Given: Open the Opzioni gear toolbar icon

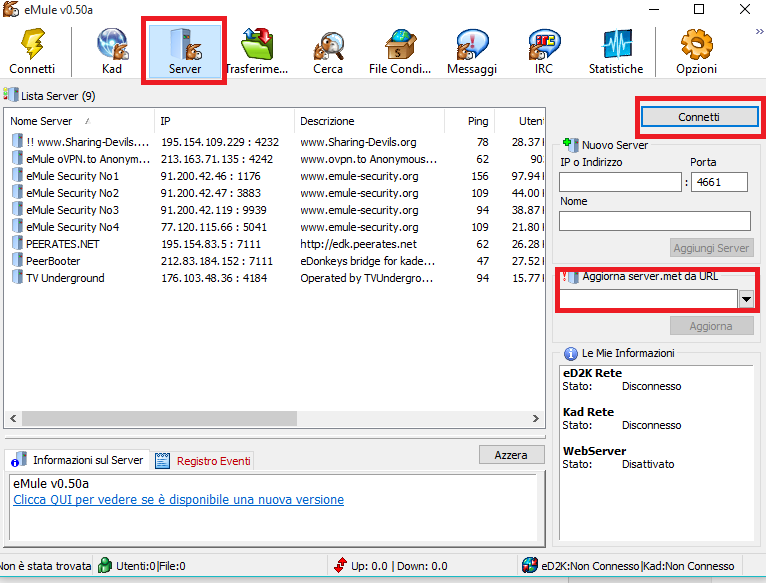Looking at the screenshot, I should tap(697, 44).
